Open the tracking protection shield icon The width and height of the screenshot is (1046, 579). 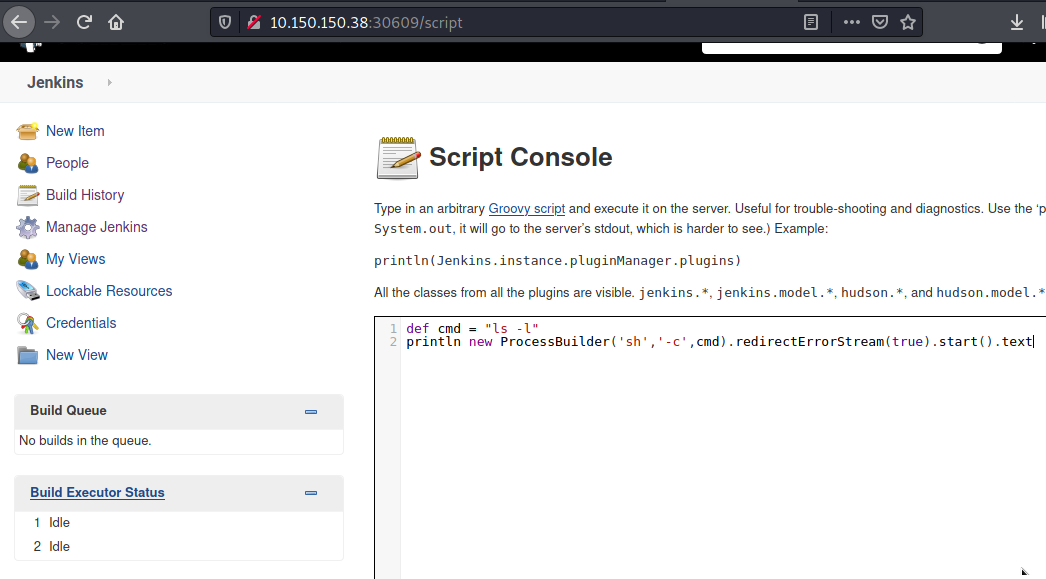pos(225,22)
